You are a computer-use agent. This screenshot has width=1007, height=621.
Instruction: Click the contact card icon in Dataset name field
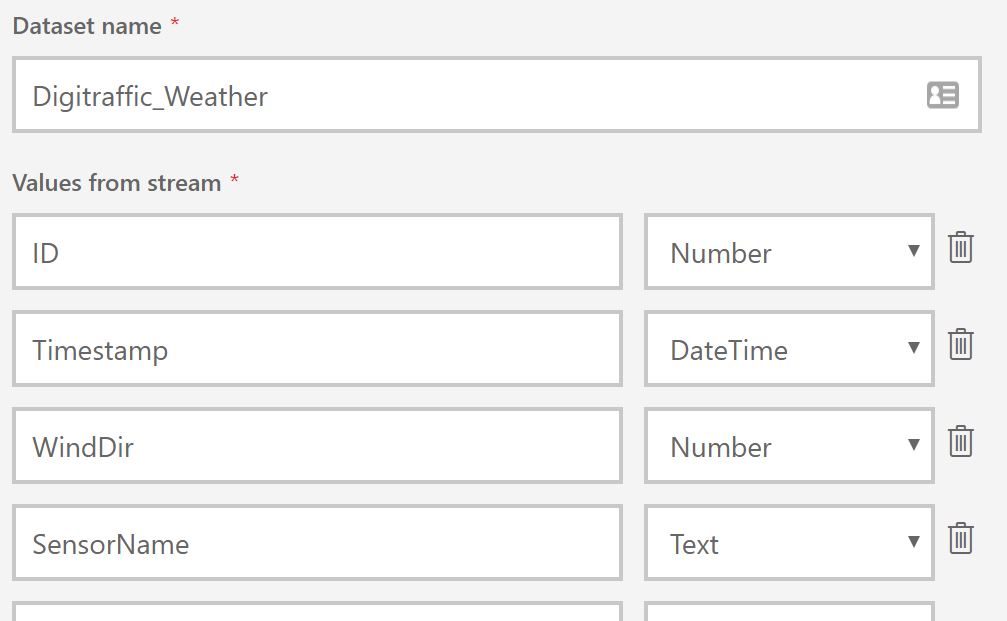click(x=942, y=95)
